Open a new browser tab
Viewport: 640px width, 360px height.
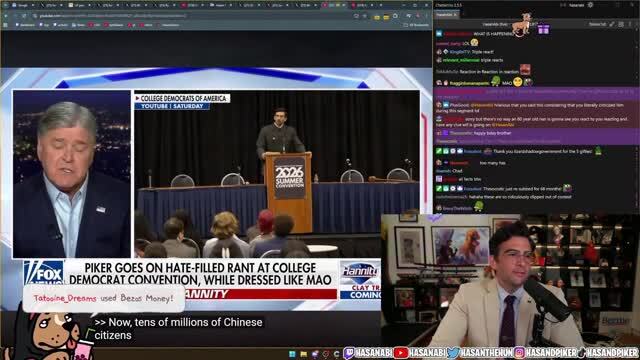(381, 5)
